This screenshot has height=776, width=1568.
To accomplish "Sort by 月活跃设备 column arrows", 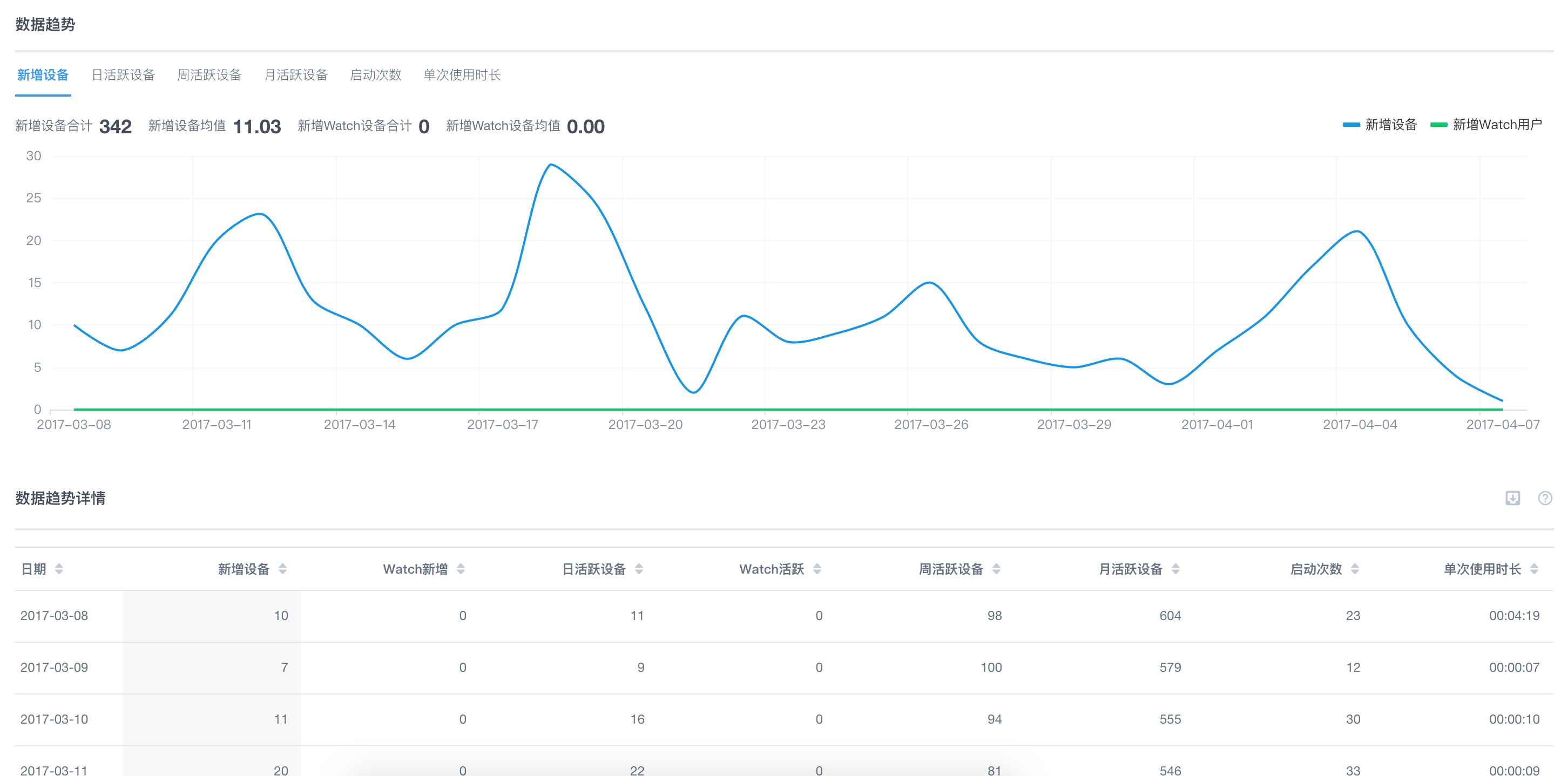I will pyautogui.click(x=1175, y=569).
